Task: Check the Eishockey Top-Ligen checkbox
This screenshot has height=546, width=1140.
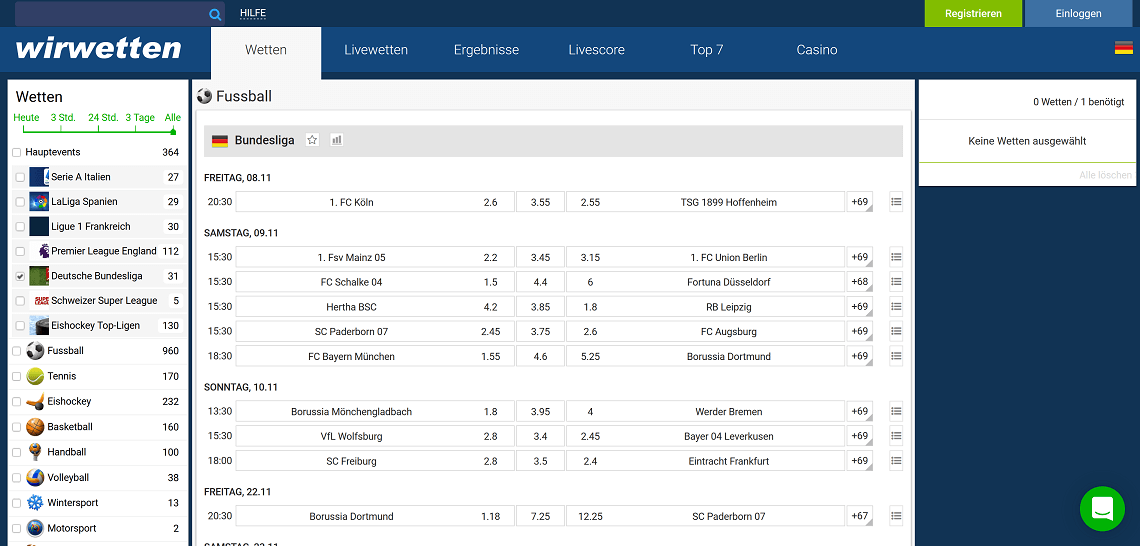Action: click(20, 326)
